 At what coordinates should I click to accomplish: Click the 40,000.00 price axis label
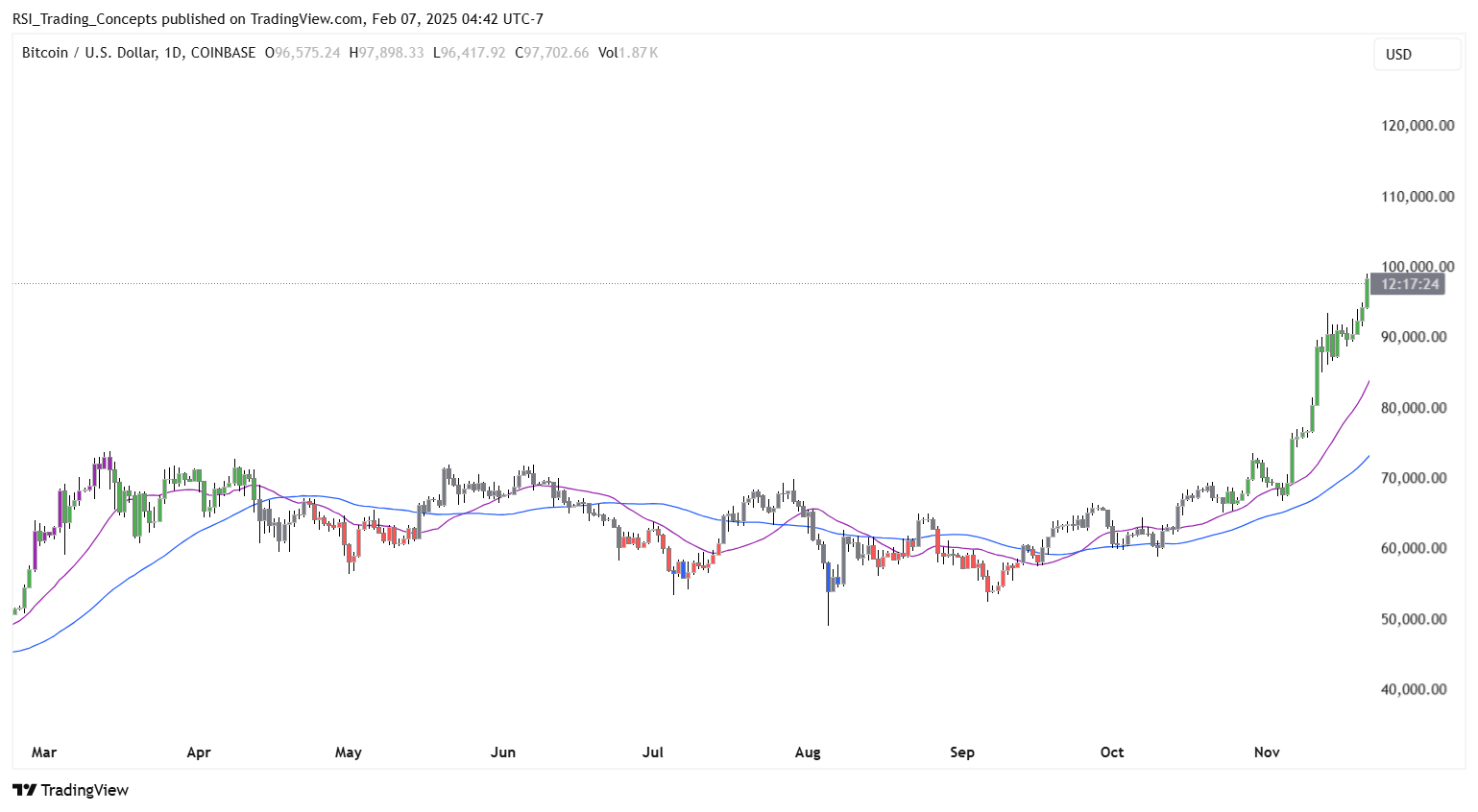1414,689
